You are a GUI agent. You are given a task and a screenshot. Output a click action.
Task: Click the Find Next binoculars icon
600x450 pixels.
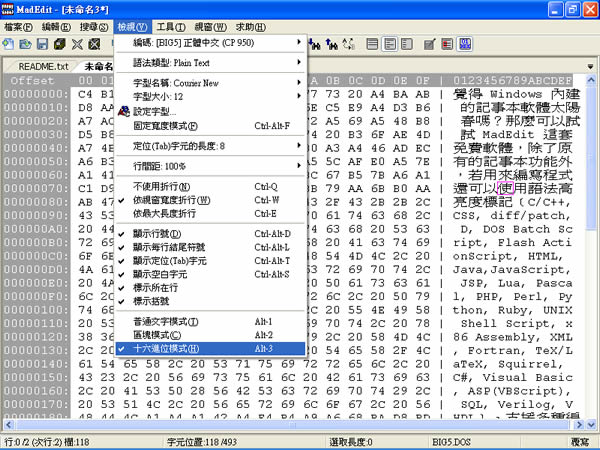tap(314, 44)
